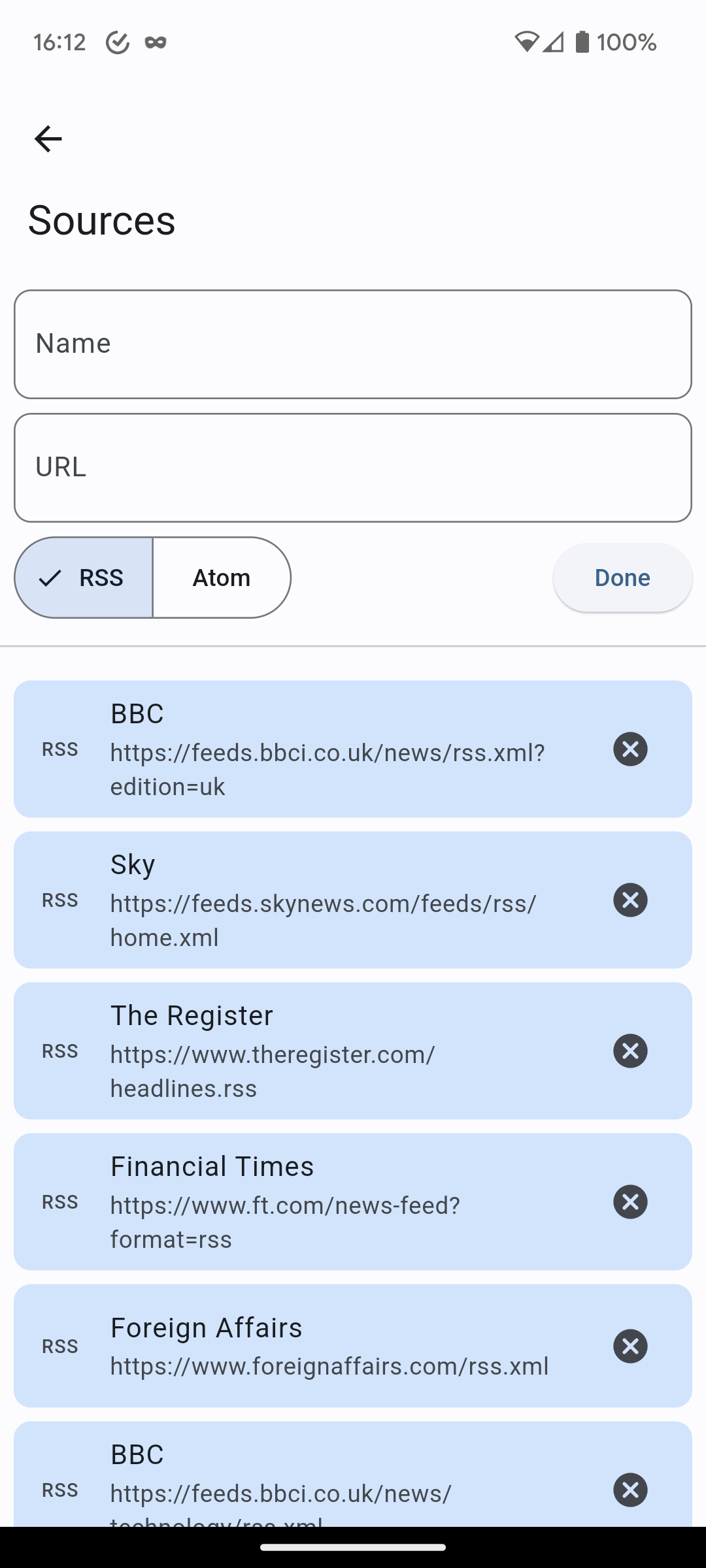Tap the task checkmark status icon
Viewport: 706px width, 1568px height.
[x=118, y=42]
